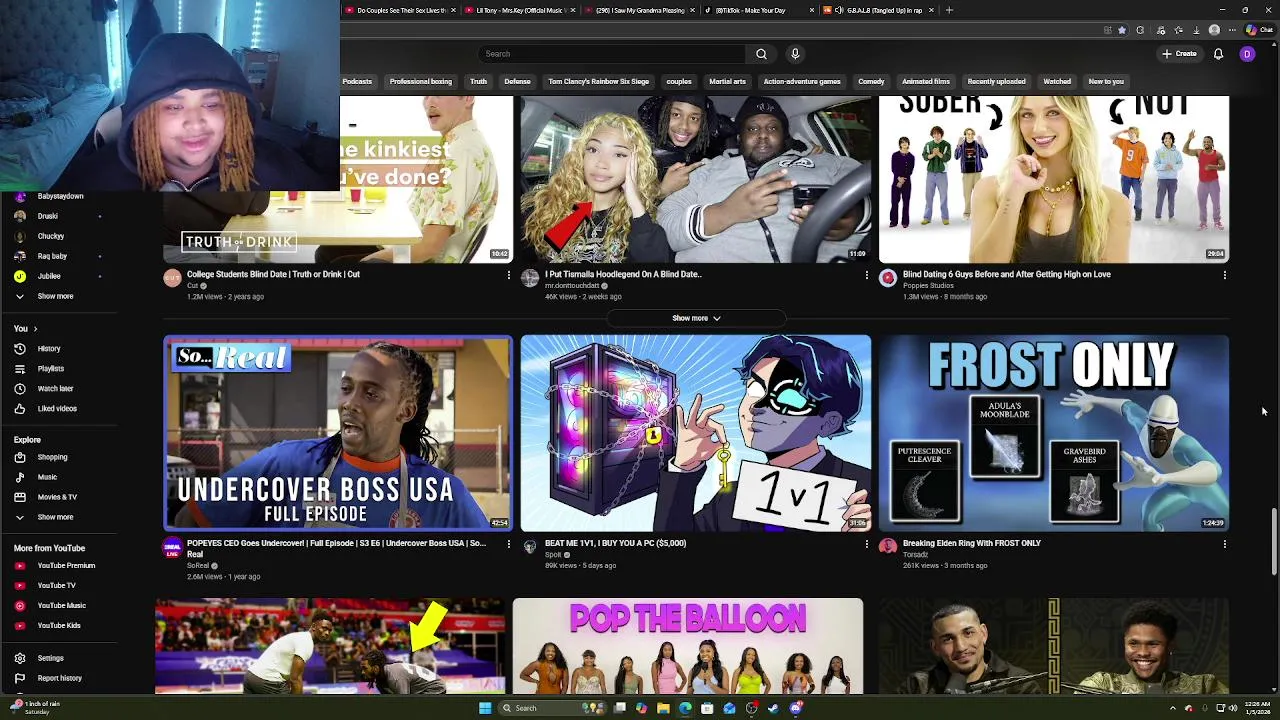Image resolution: width=1280 pixels, height=720 pixels.
Task: Open Druski channel subscription
Action: coord(48,216)
